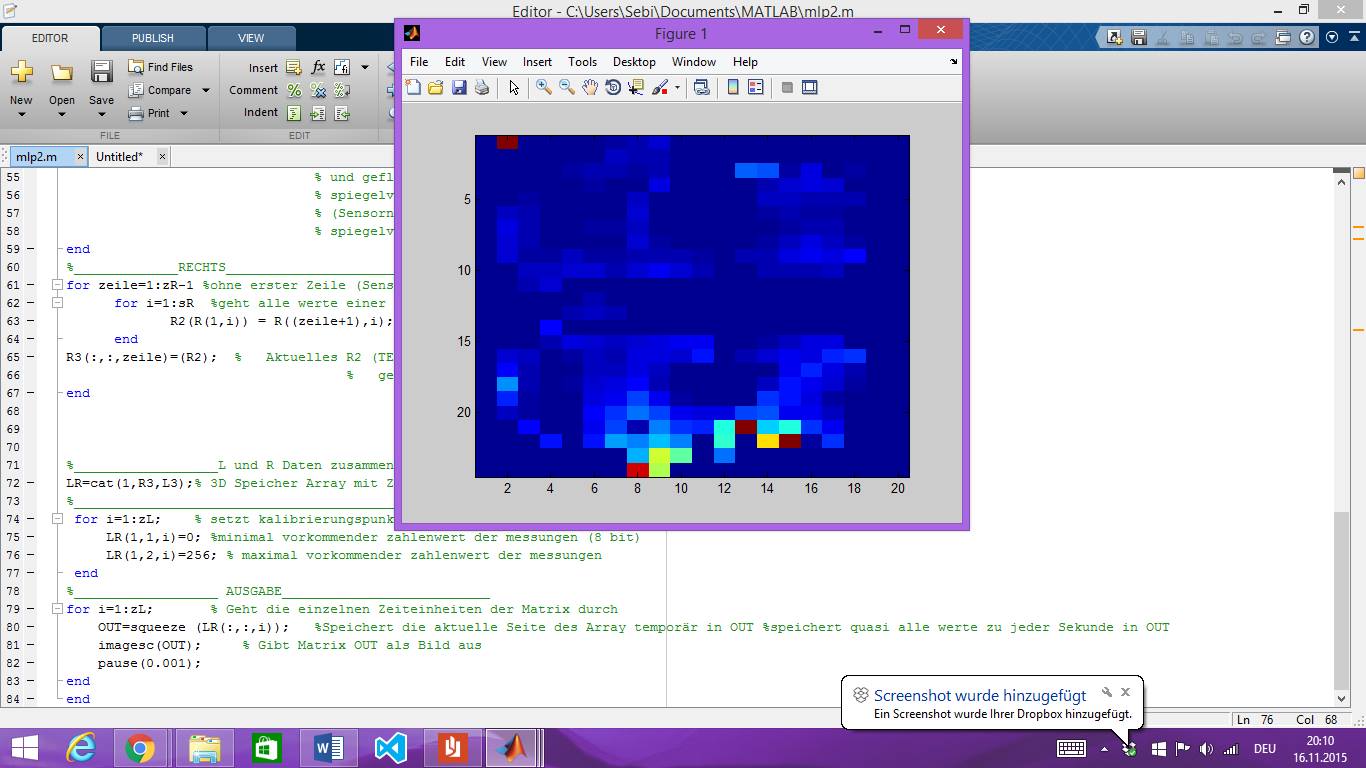Screen dimensions: 1366x768
Task: Click the fx insert function icon
Action: coord(318,67)
